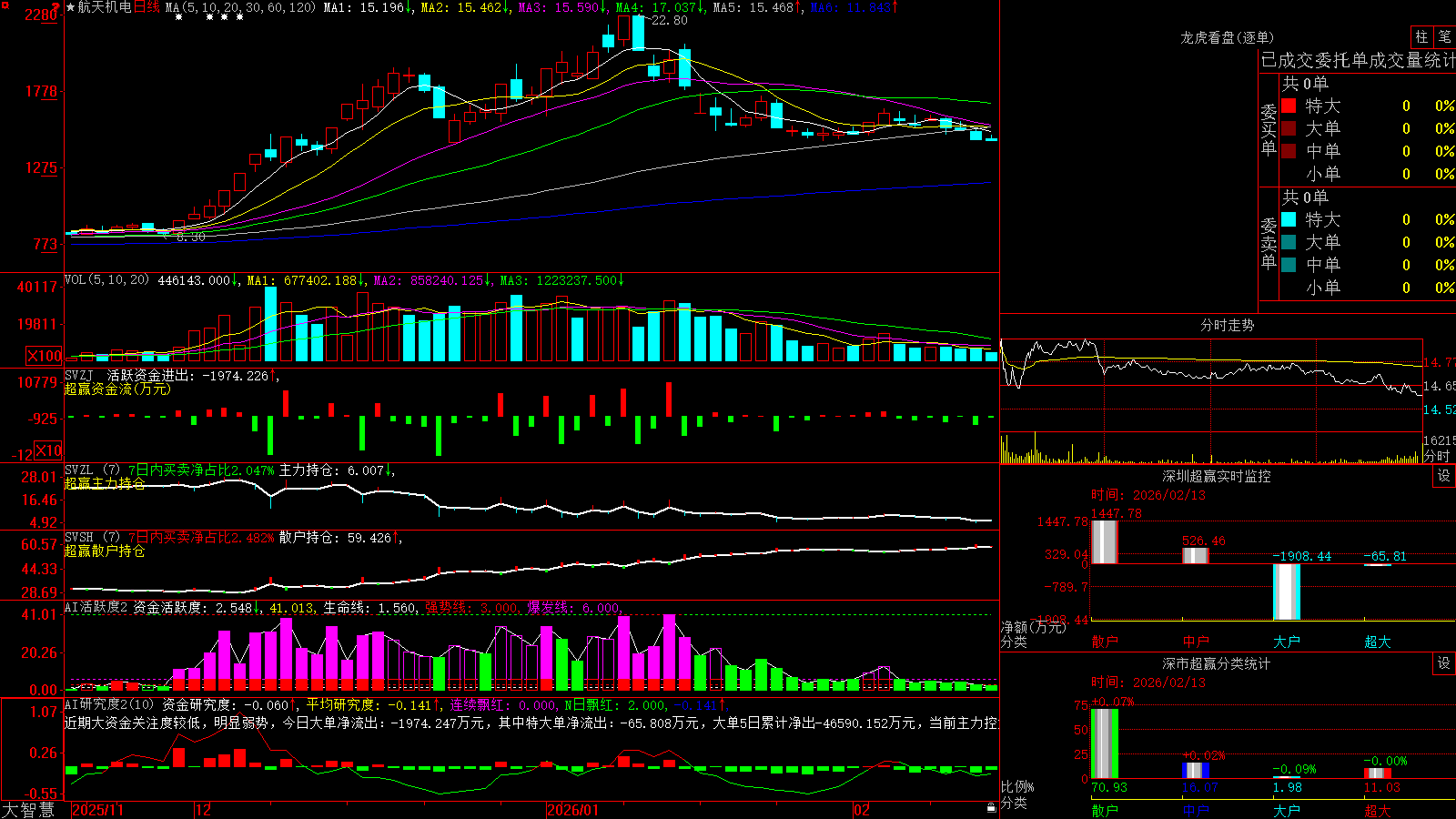1456x819 pixels.
Task: Click the VOL(5,10,20) indicator label
Action: [x=107, y=280]
